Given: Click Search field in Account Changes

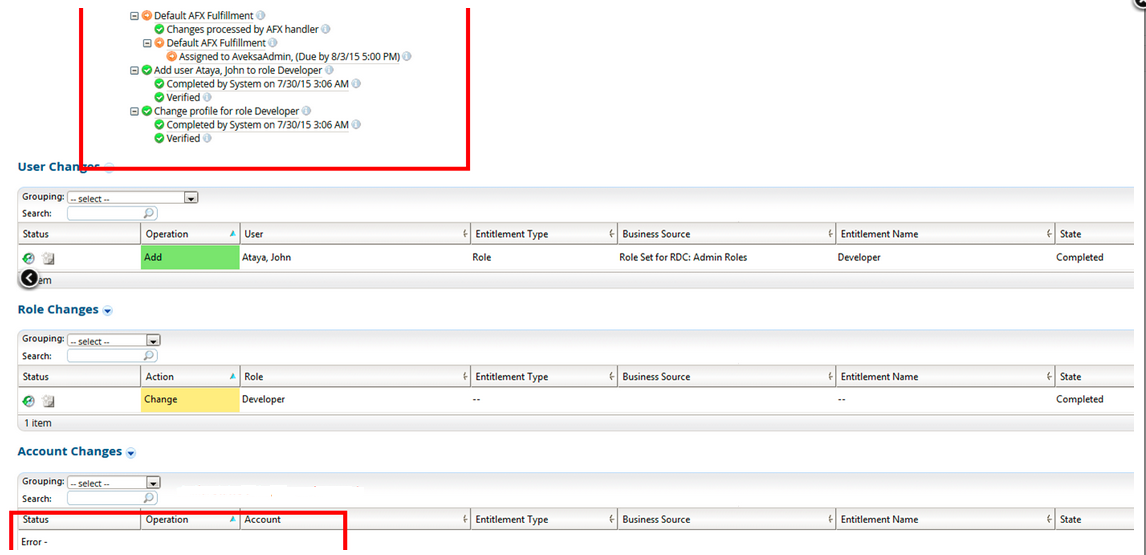Looking at the screenshot, I should (105, 498).
